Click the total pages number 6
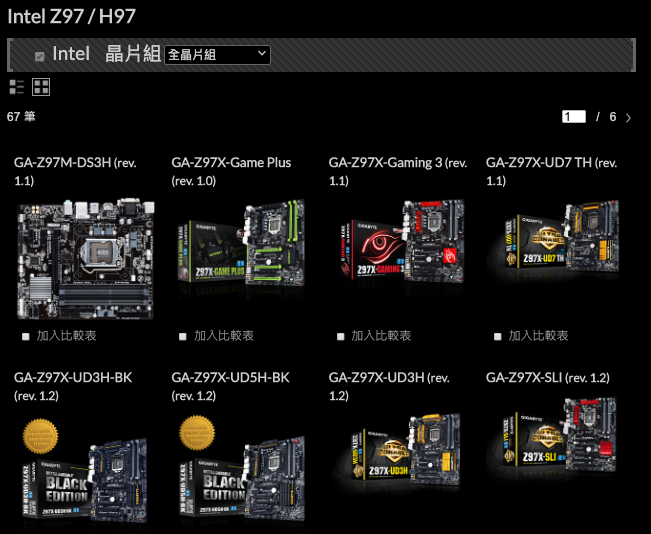The width and height of the screenshot is (651, 534). click(x=613, y=117)
